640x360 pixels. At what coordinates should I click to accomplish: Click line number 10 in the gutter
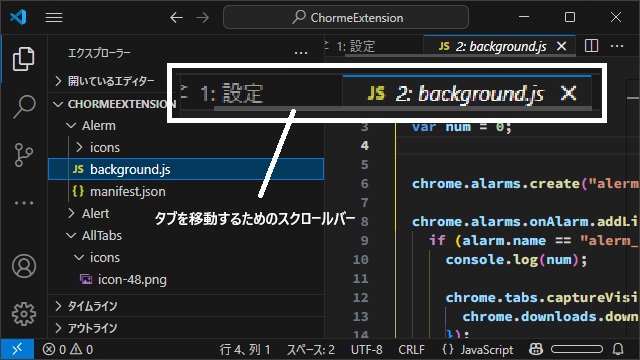pyautogui.click(x=360, y=260)
